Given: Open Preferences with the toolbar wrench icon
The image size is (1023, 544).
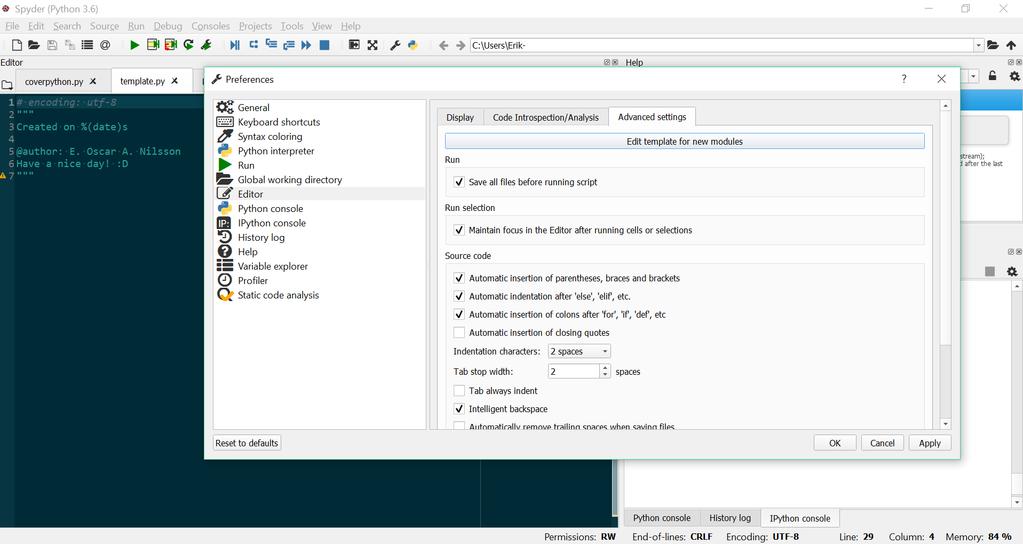Looking at the screenshot, I should [395, 45].
